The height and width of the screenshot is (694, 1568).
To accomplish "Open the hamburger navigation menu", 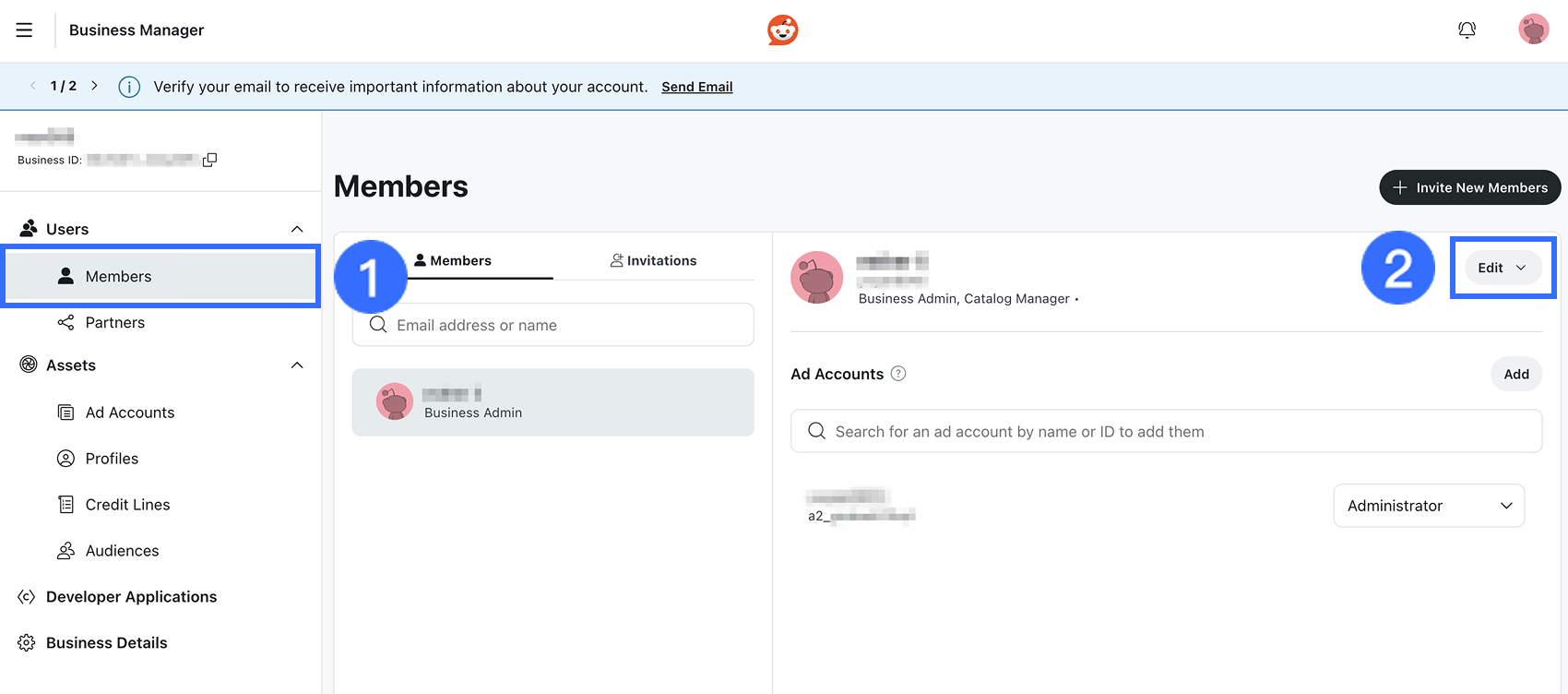I will pos(24,30).
